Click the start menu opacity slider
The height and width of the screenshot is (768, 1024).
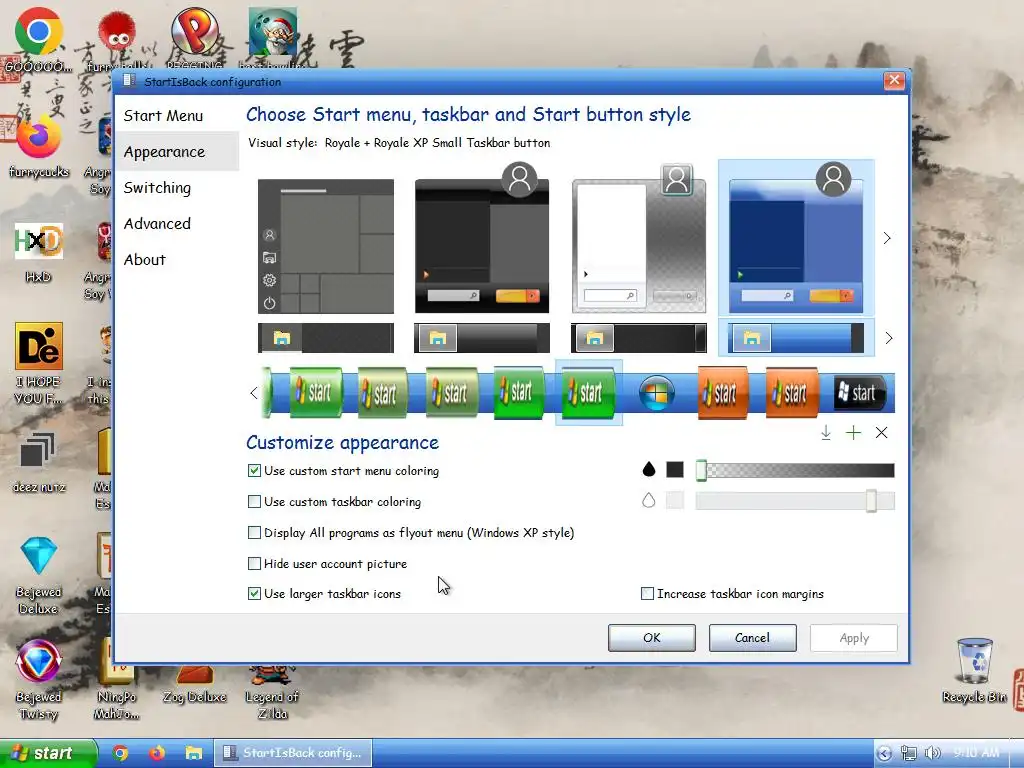coord(795,470)
